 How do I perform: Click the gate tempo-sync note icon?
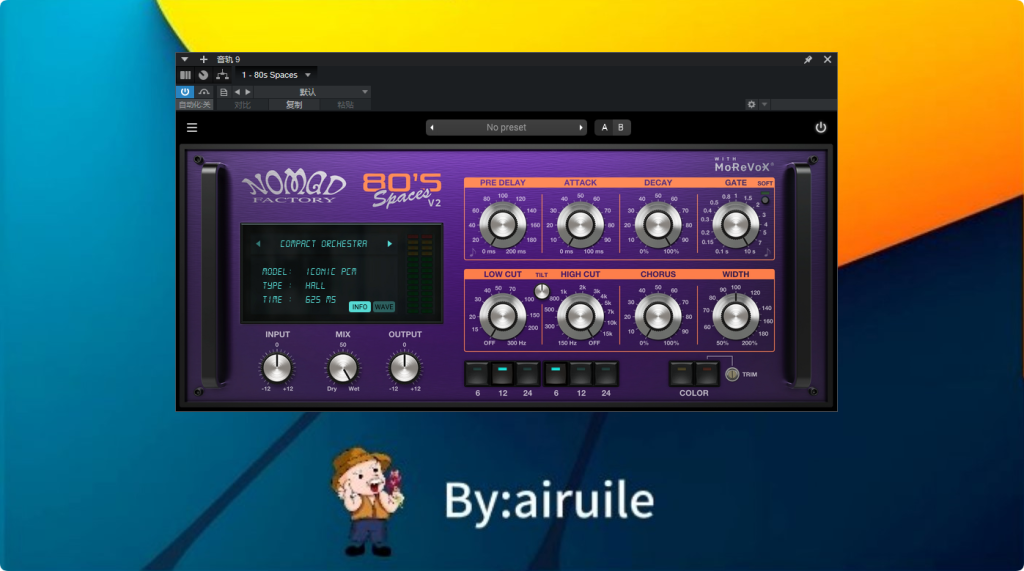click(x=767, y=252)
